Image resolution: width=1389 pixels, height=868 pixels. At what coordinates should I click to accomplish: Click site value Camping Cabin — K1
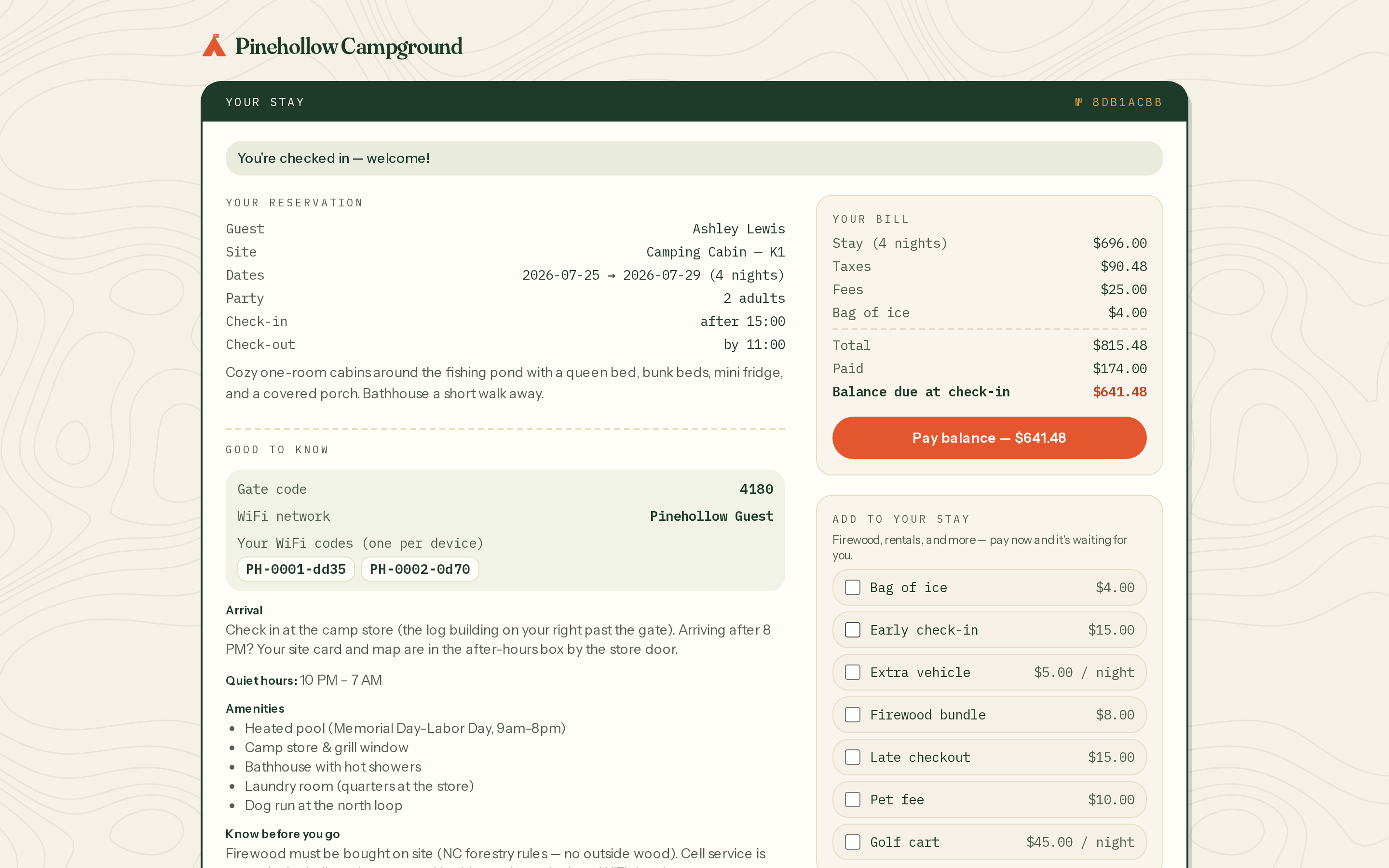[x=715, y=252]
